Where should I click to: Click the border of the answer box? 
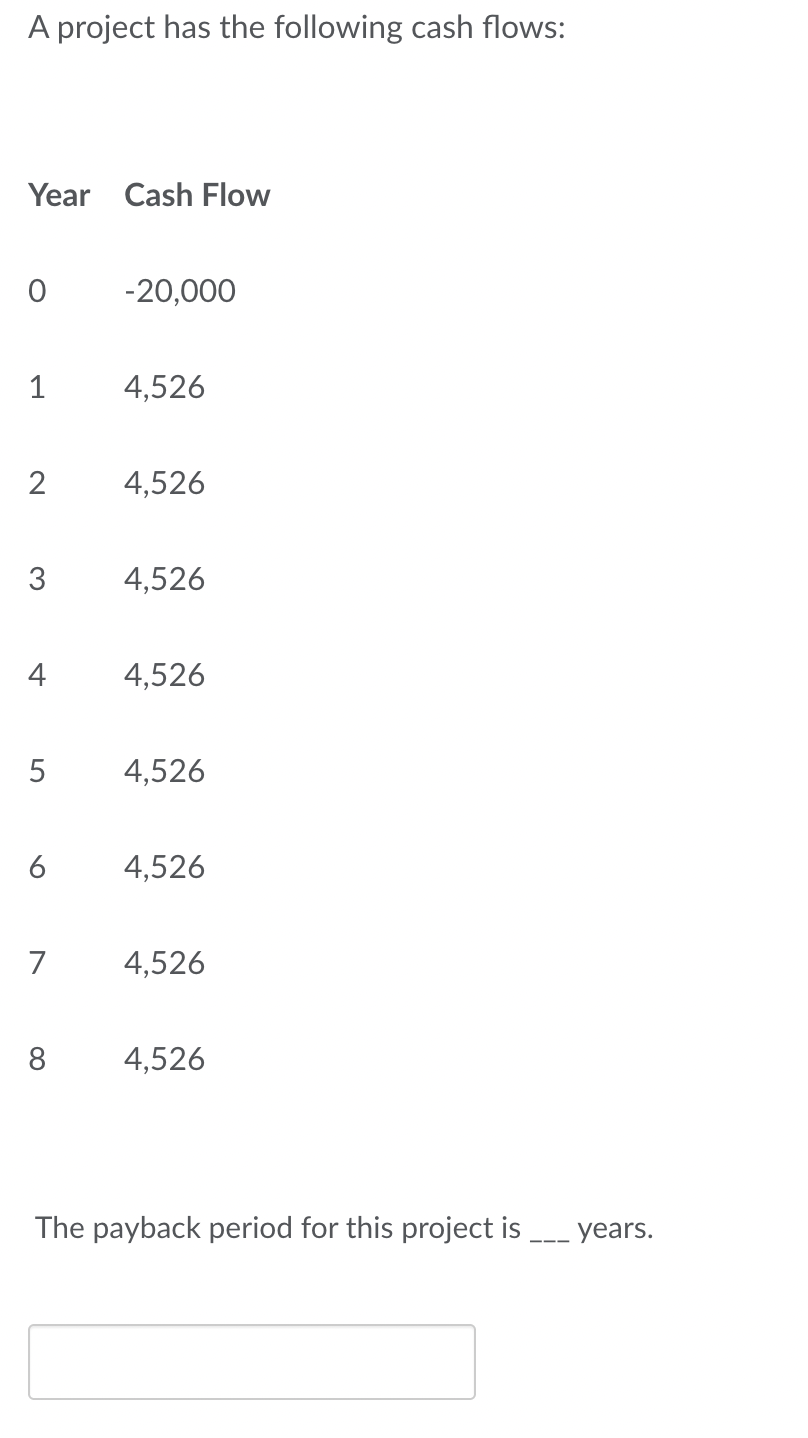pos(252,1330)
